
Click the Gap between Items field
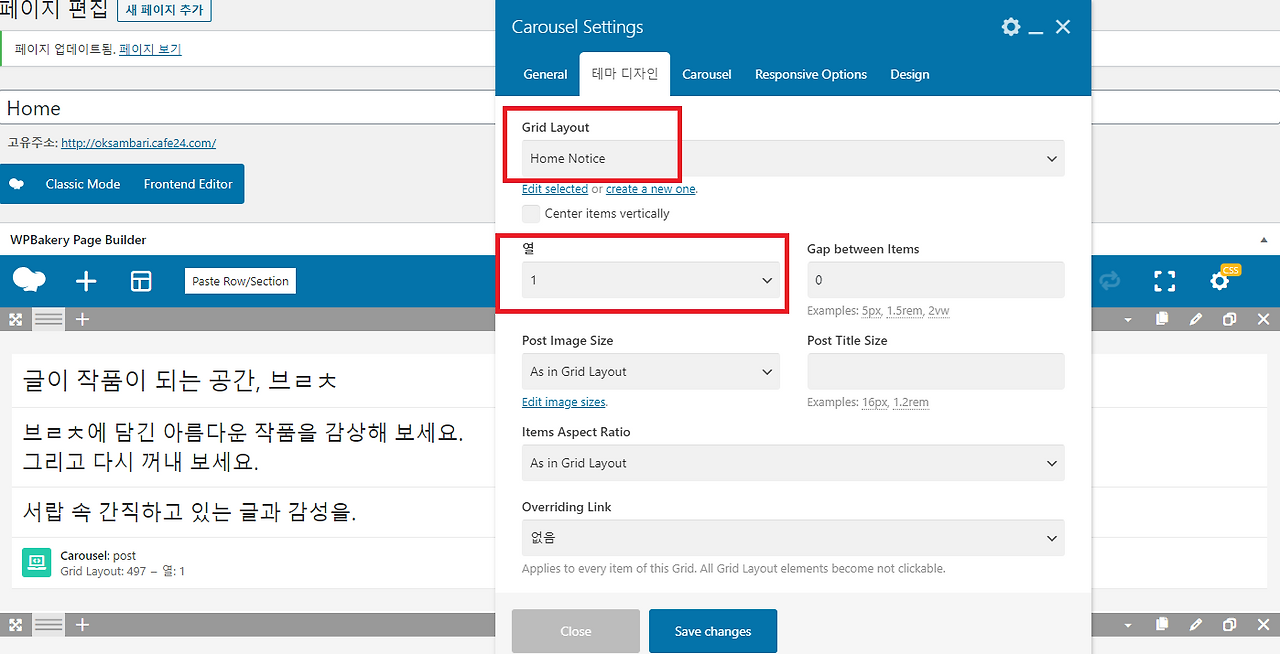[x=936, y=280]
